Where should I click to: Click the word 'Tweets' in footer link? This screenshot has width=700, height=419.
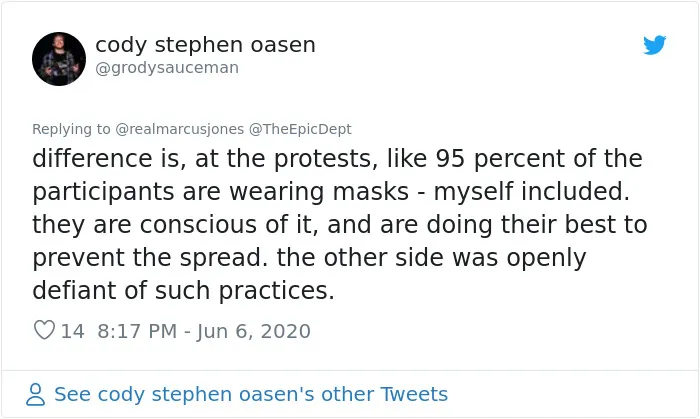(414, 394)
